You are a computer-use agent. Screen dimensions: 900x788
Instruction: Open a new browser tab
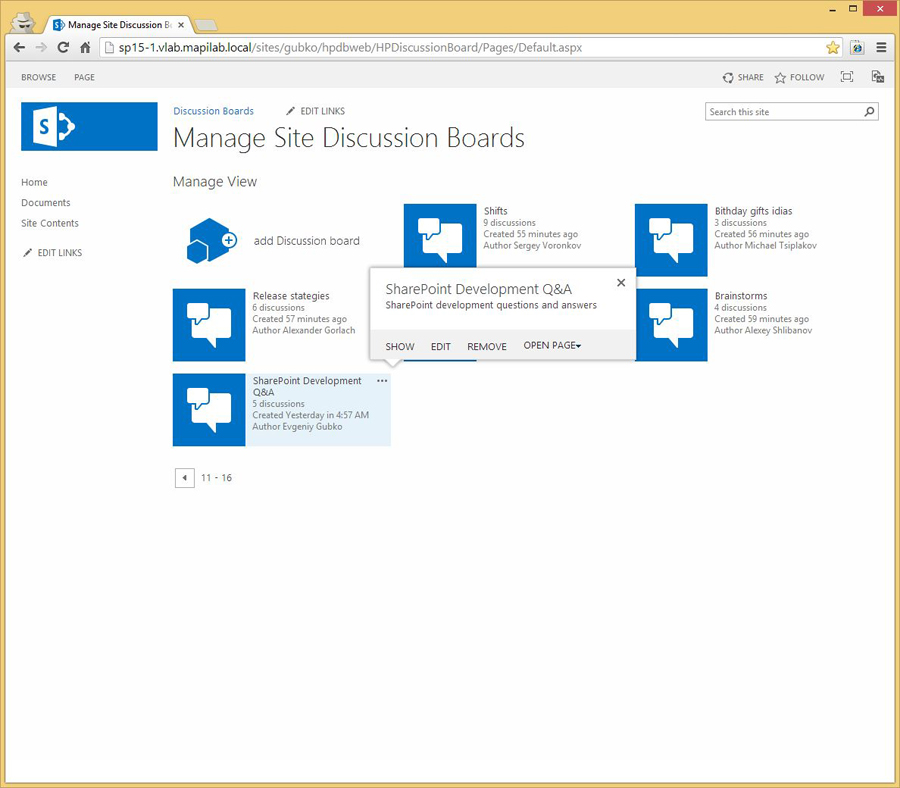click(206, 25)
